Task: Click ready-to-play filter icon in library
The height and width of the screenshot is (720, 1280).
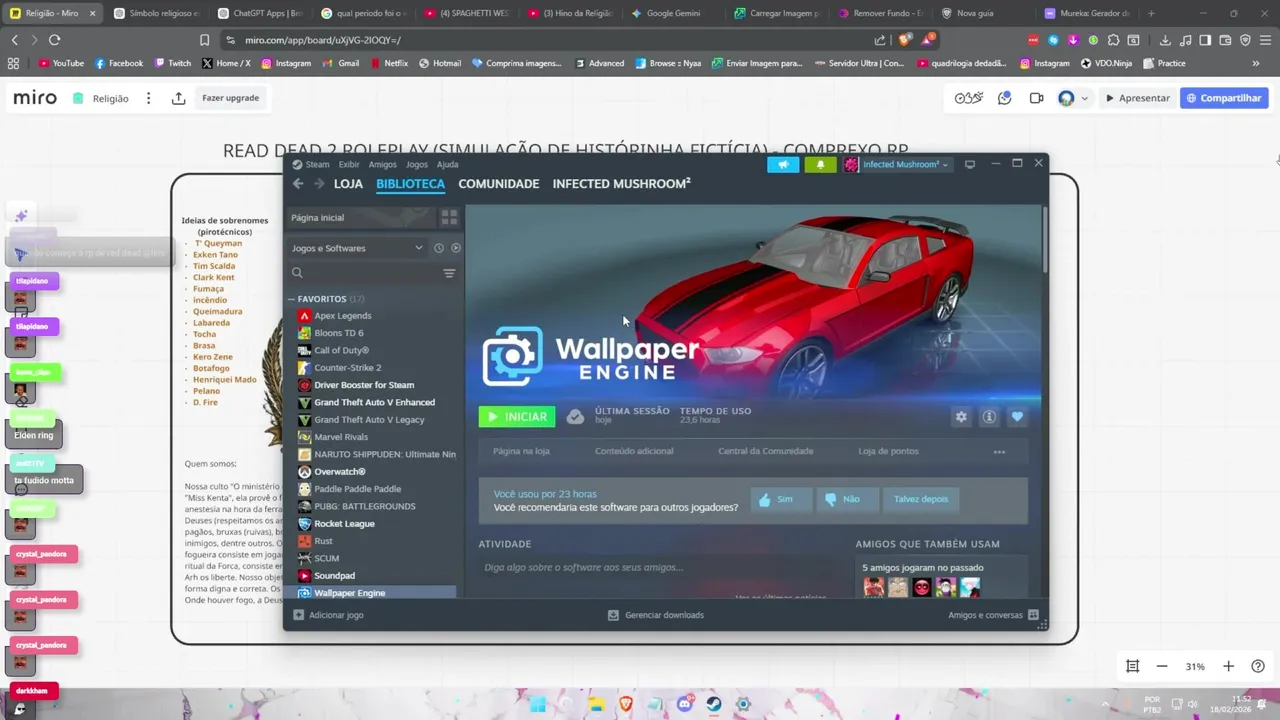Action: [x=456, y=248]
